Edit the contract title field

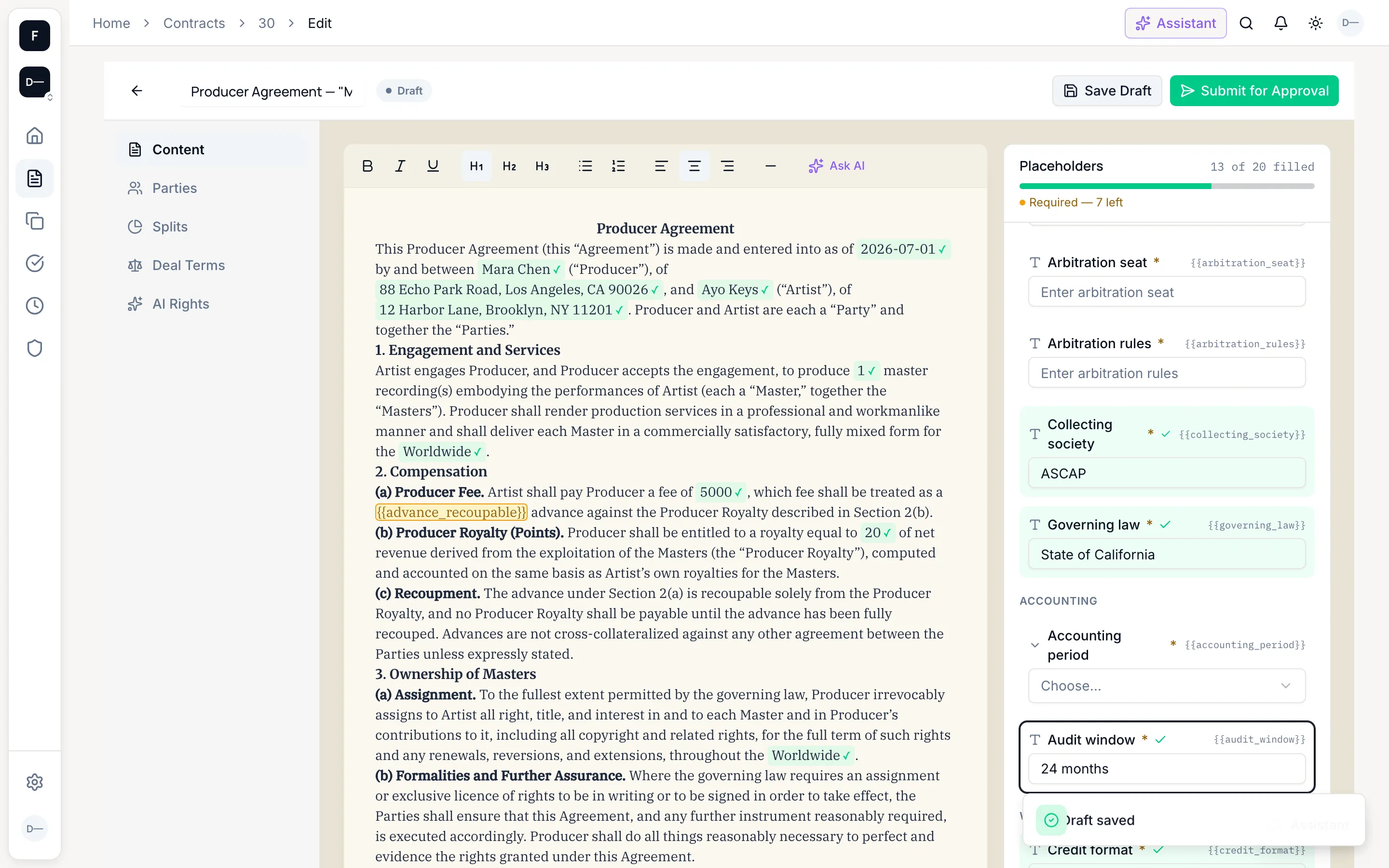pyautogui.click(x=271, y=91)
